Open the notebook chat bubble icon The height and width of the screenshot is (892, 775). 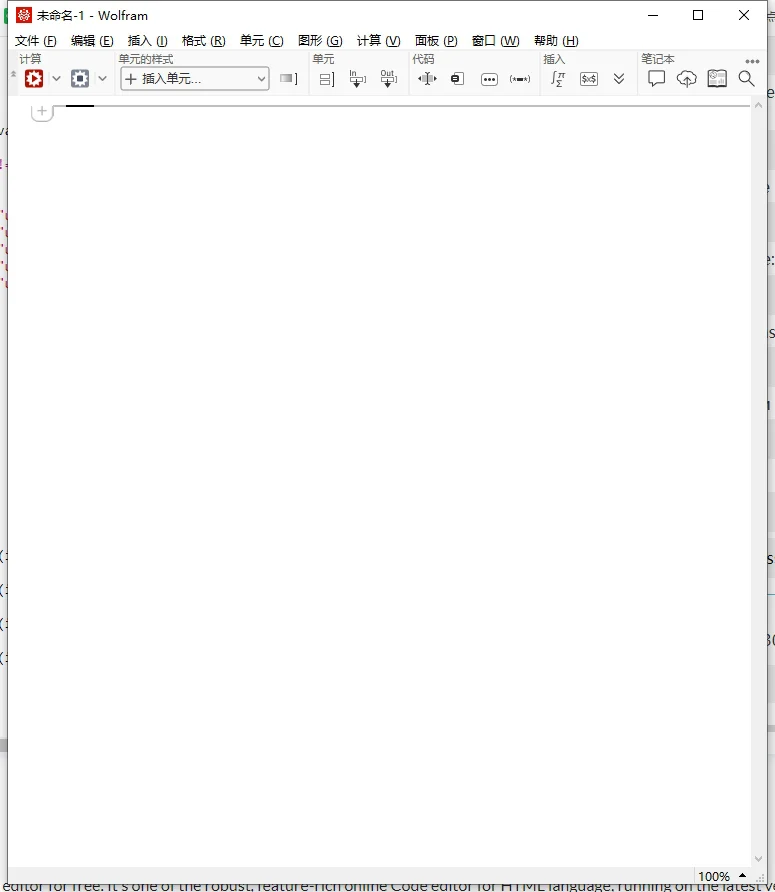click(x=656, y=78)
